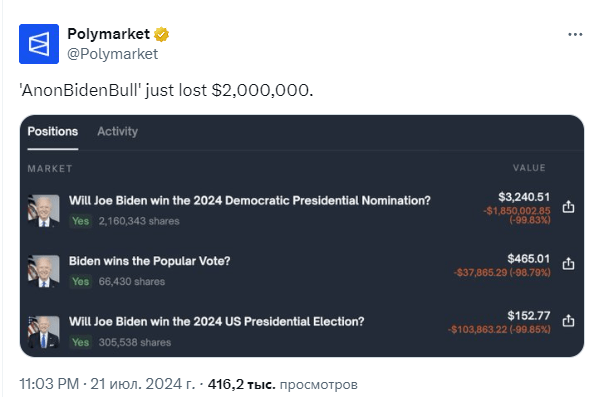The height and width of the screenshot is (397, 601).
Task: Click the $3,240.51 position value
Action: 524,197
